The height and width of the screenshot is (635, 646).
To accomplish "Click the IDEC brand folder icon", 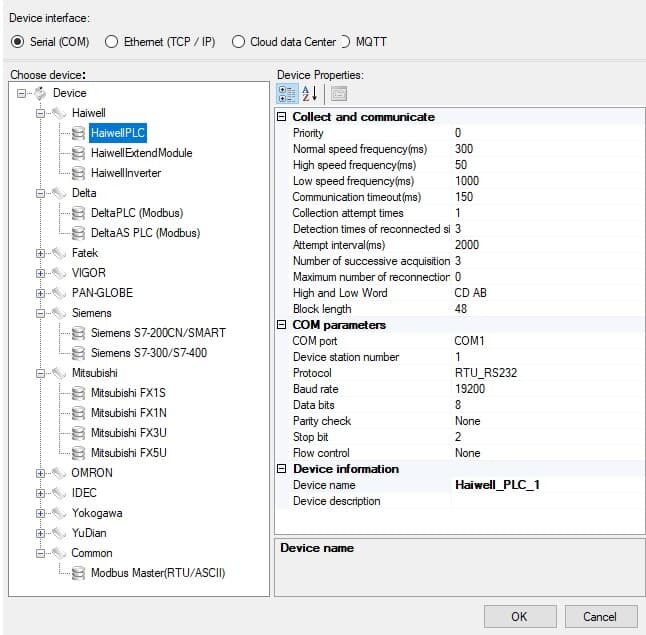I will (x=59, y=493).
